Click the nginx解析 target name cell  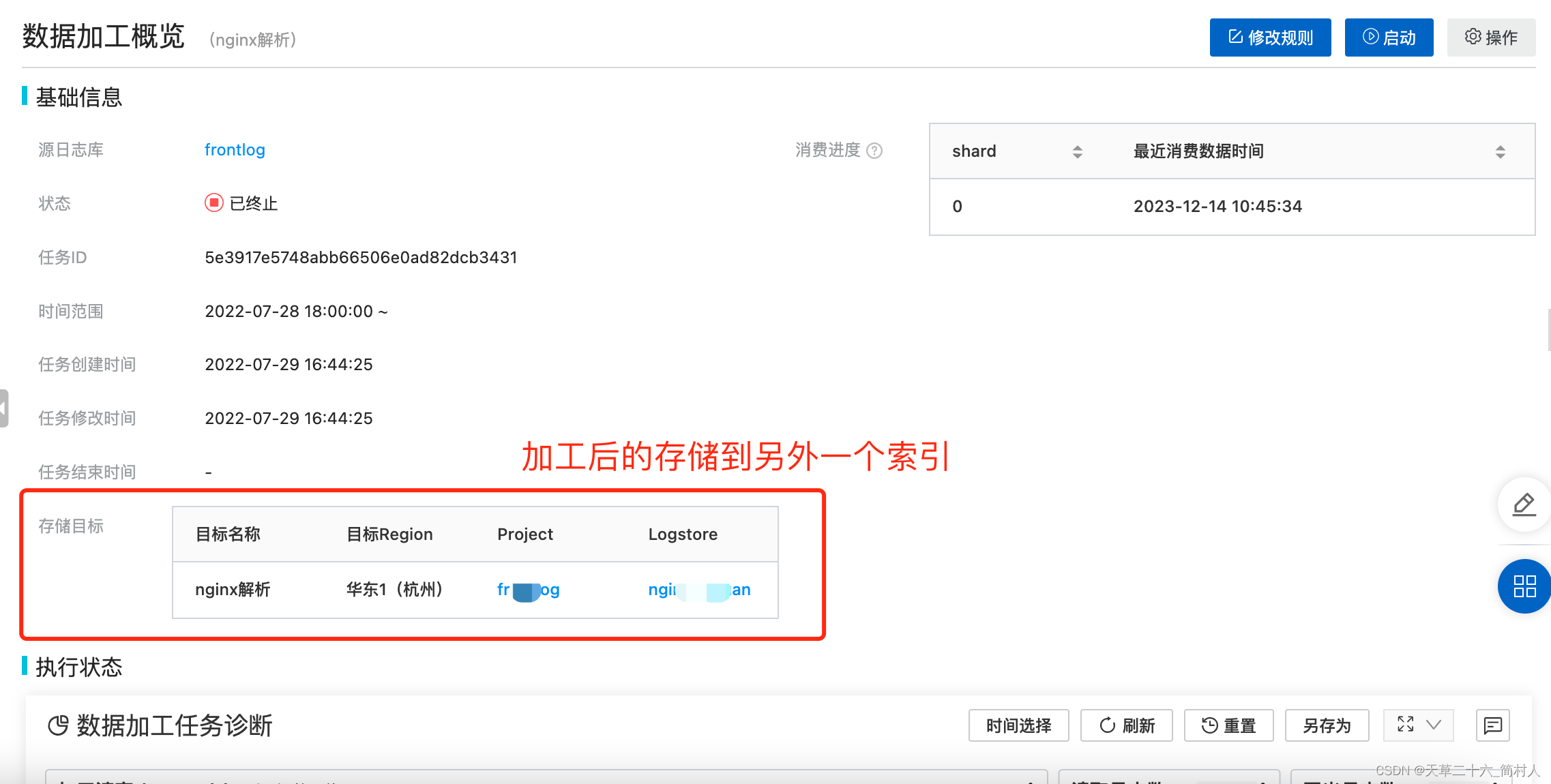tap(233, 590)
